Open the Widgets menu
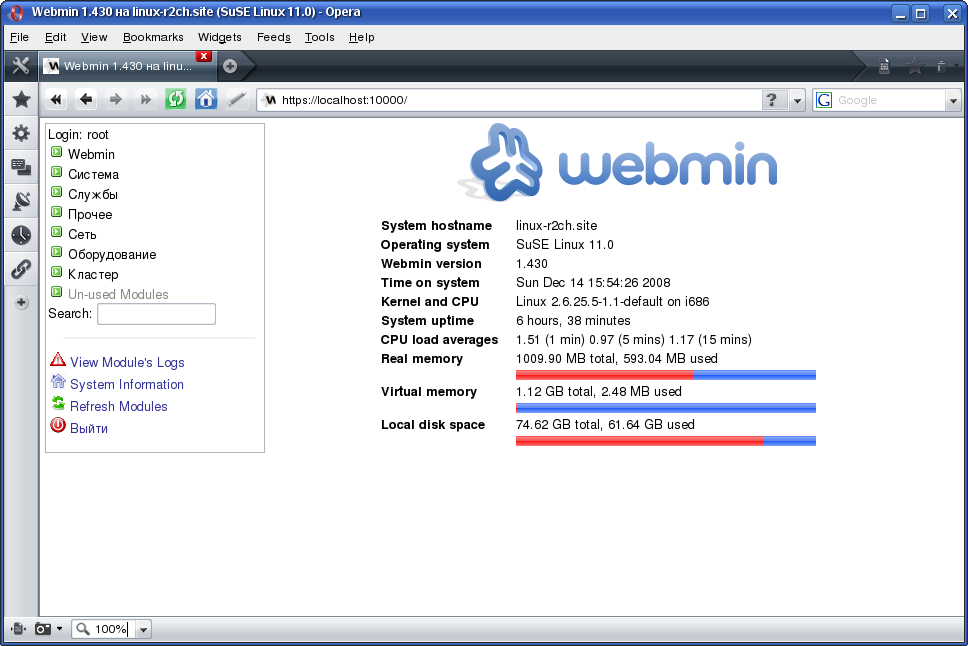 (220, 37)
